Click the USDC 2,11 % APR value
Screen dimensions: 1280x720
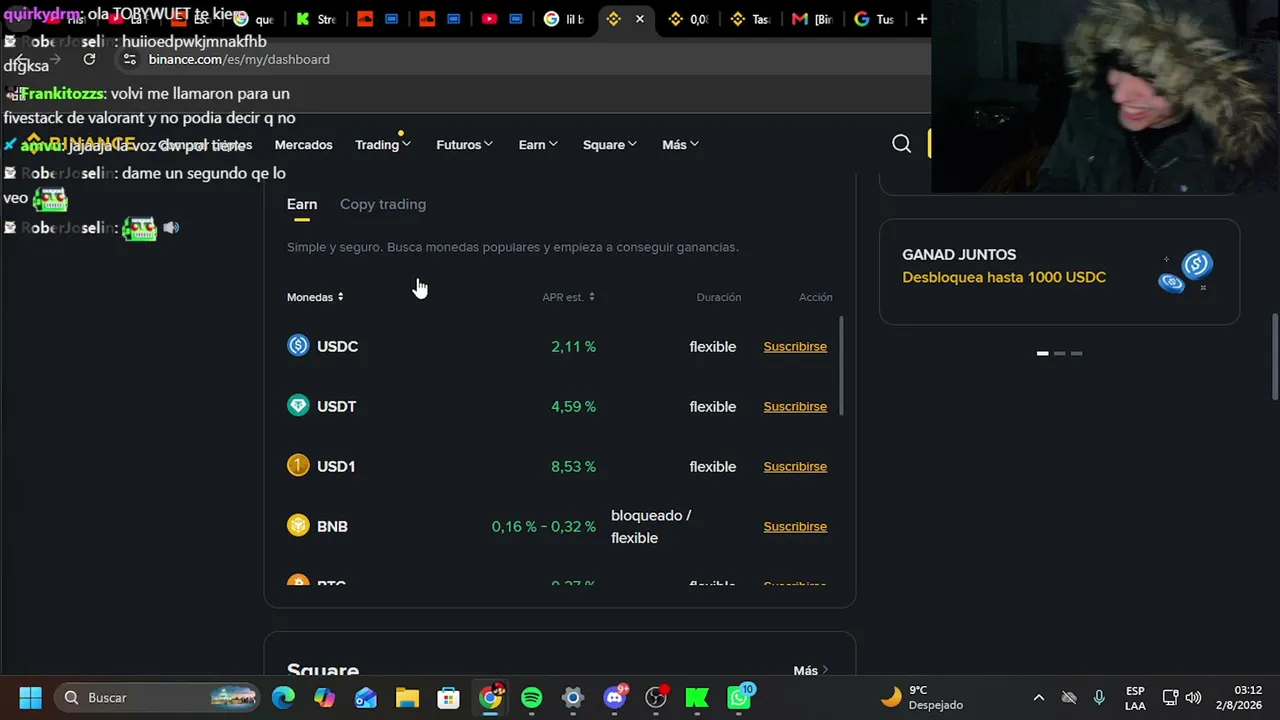pos(573,346)
